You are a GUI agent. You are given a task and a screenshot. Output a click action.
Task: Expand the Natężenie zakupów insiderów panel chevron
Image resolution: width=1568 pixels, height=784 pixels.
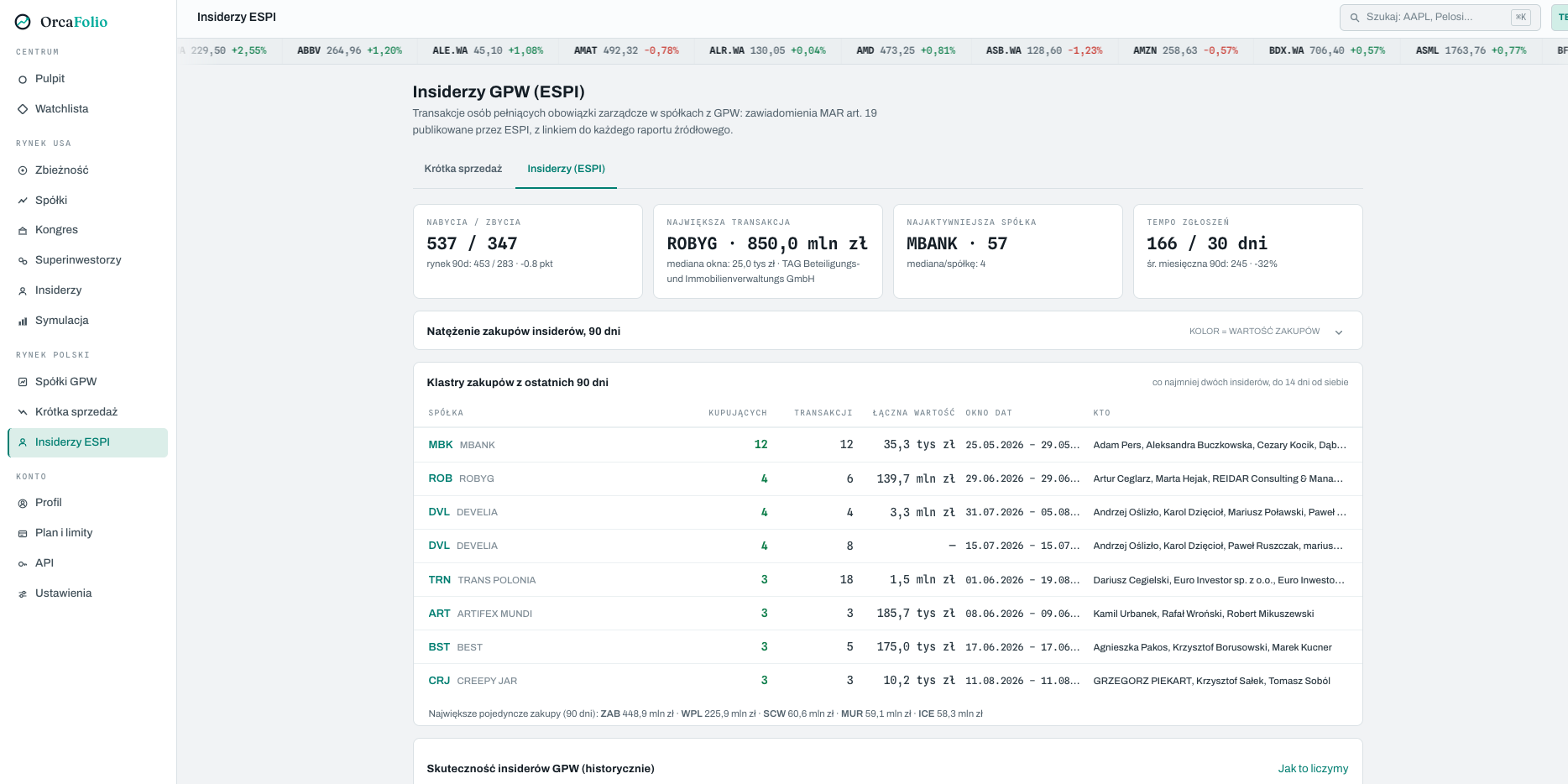(x=1339, y=332)
